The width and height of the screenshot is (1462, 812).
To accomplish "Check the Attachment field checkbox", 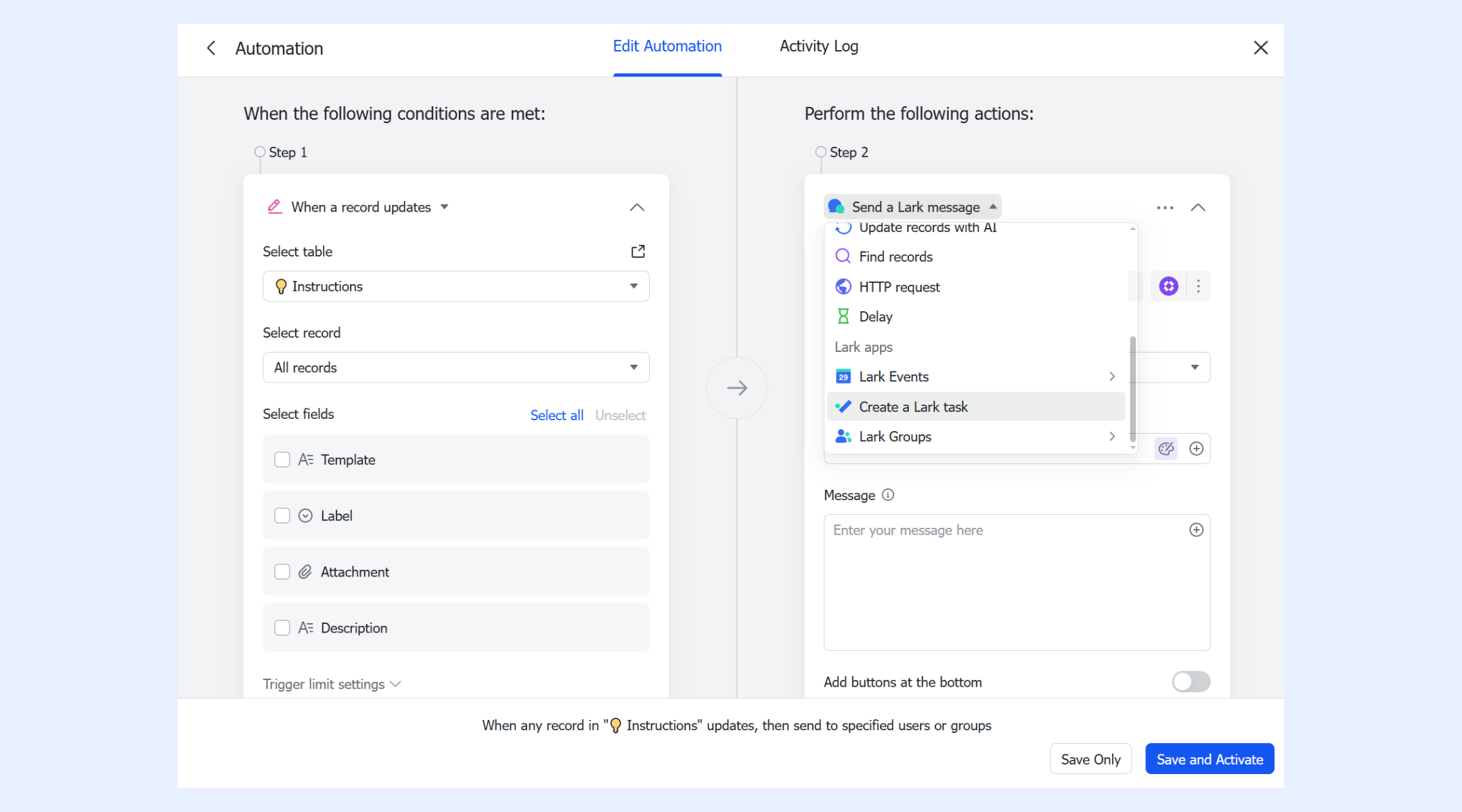I will coord(282,572).
